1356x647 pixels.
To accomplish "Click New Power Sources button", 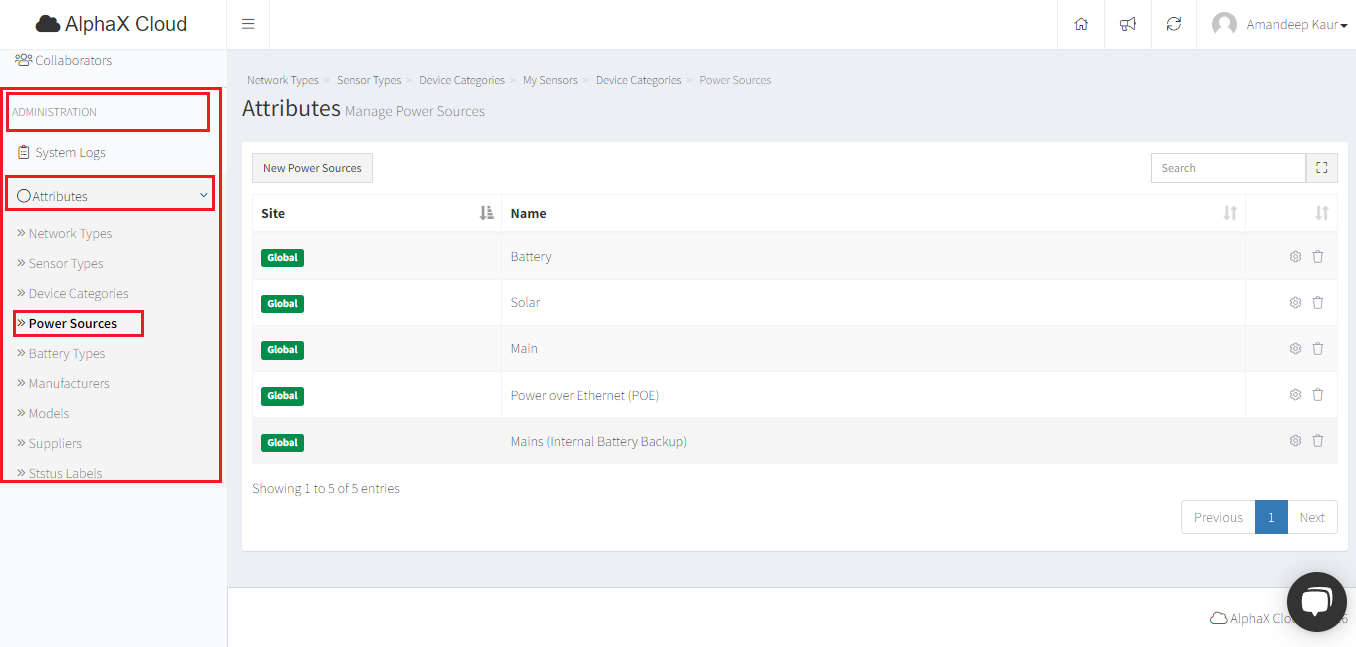I will pyautogui.click(x=312, y=168).
